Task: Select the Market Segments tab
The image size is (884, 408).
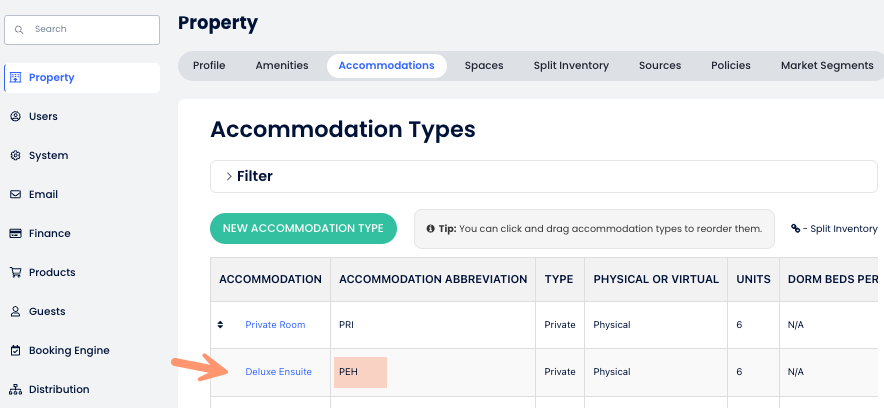Action: coord(826,66)
